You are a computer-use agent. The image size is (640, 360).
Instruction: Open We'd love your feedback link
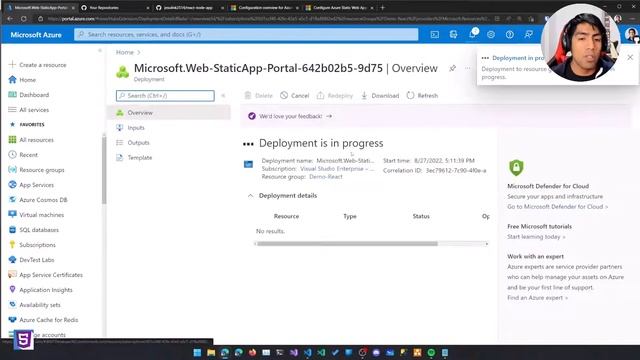pyautogui.click(x=295, y=116)
